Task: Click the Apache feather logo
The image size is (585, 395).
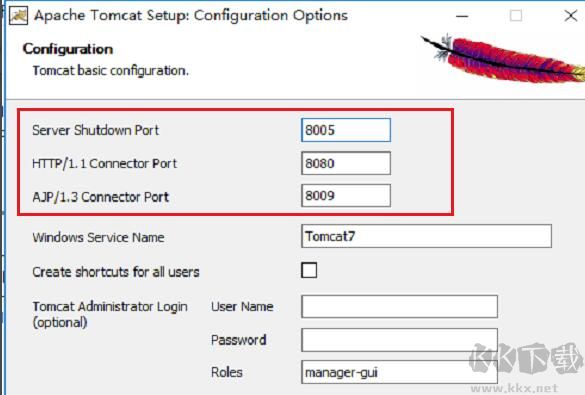Action: pos(503,59)
